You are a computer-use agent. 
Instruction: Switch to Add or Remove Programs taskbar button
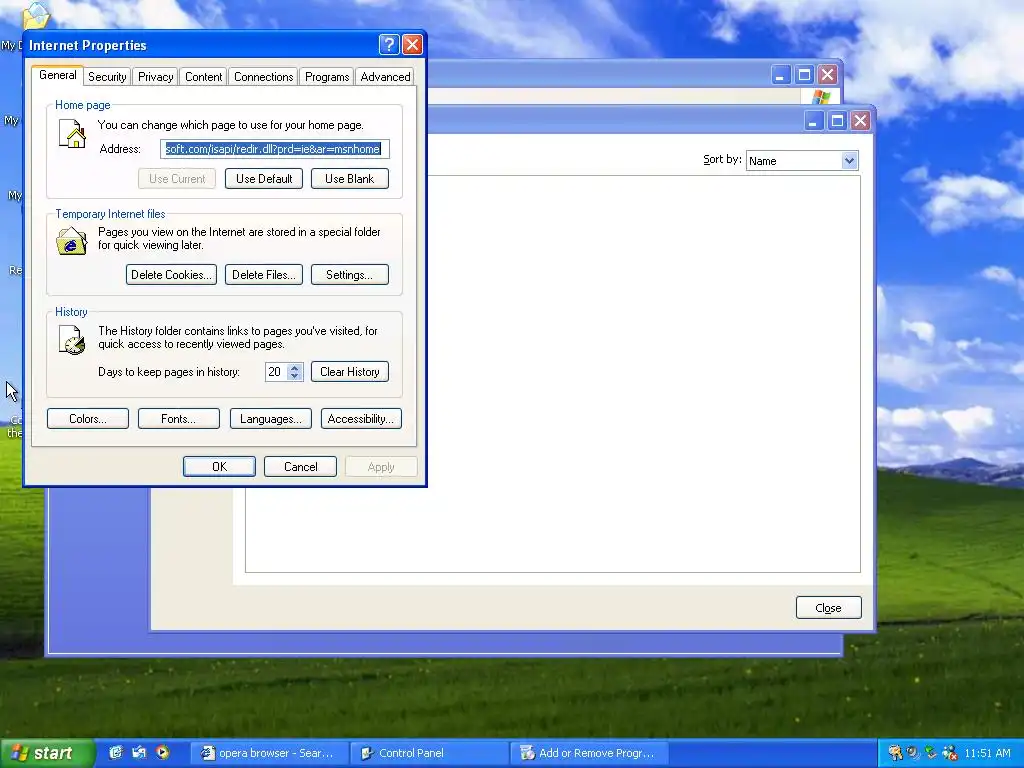click(x=589, y=753)
